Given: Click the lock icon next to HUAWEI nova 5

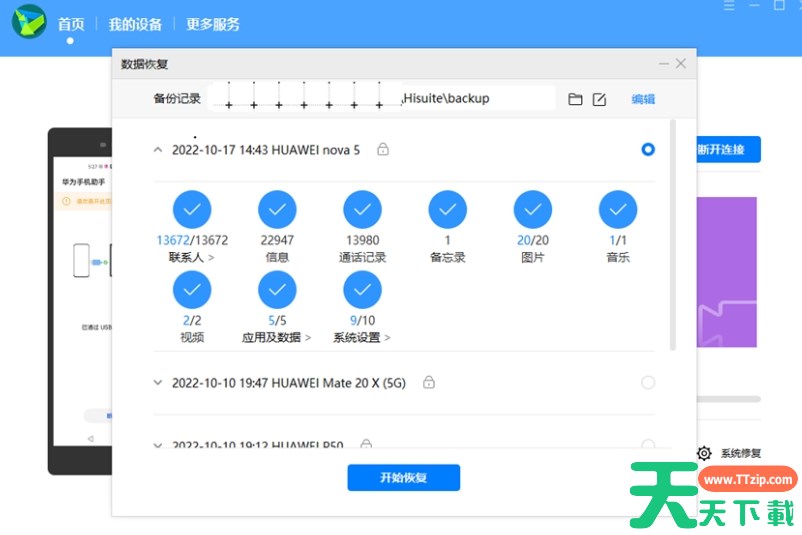Looking at the screenshot, I should click(x=382, y=149).
